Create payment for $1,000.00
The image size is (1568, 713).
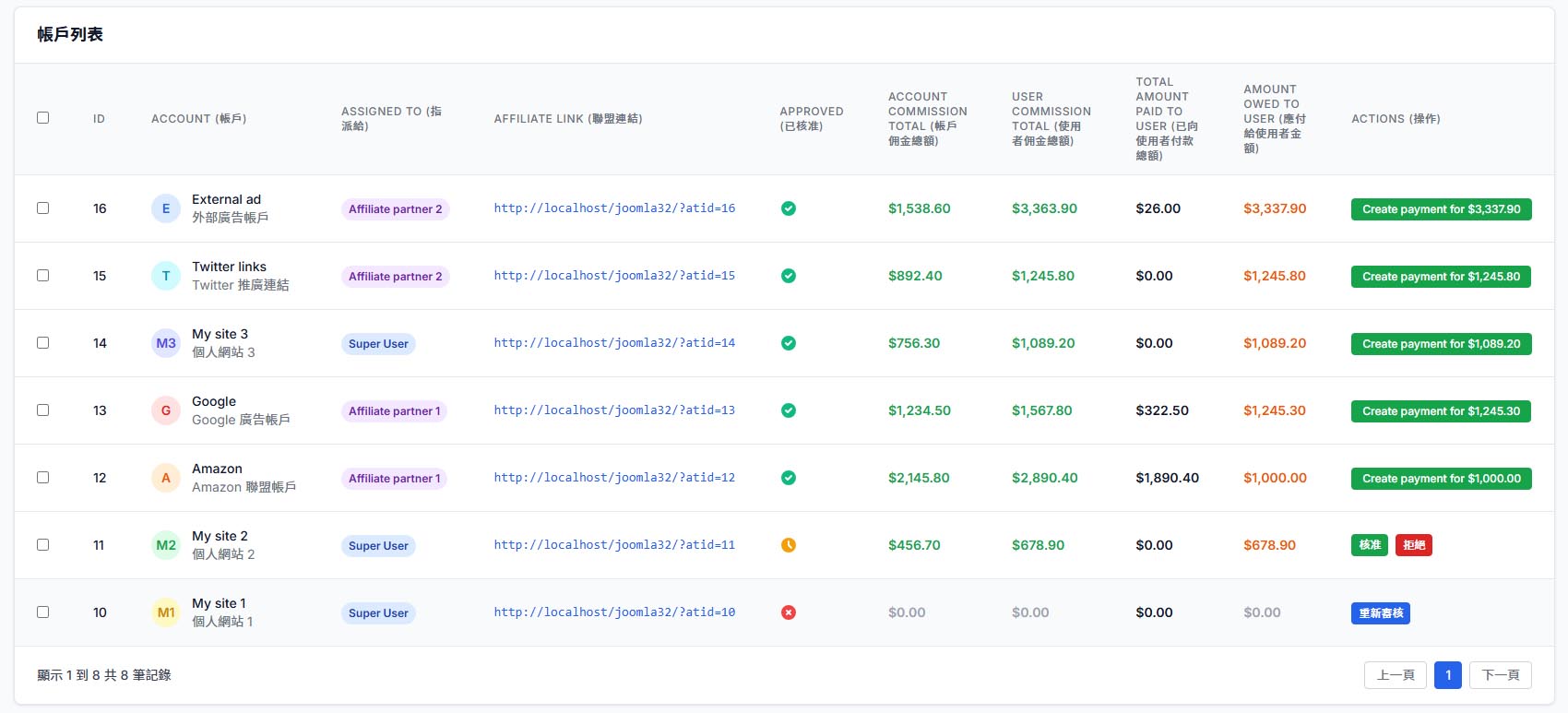point(1442,479)
